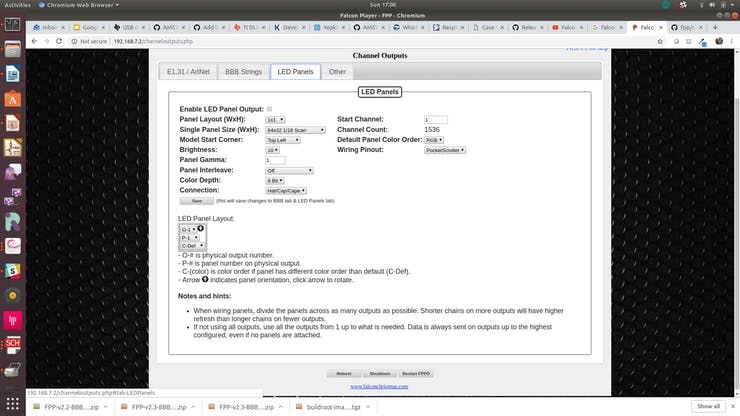Choose a Default Panel Color Order
740x416 pixels.
tap(434, 140)
